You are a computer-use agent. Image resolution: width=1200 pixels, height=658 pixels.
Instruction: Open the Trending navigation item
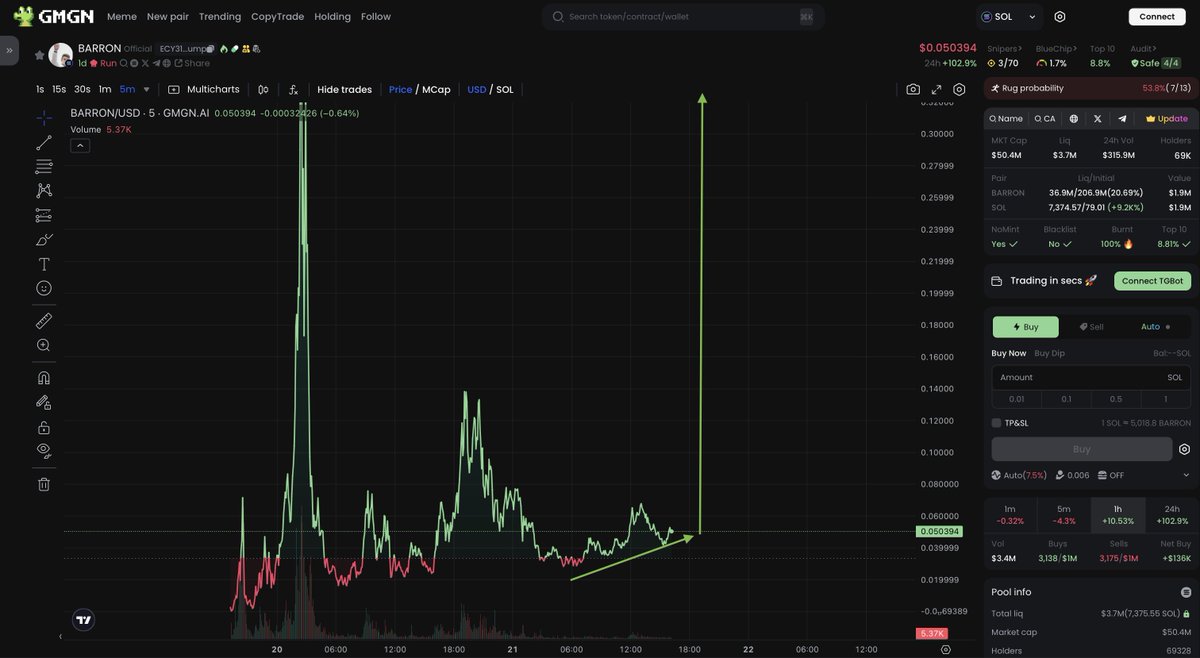point(220,16)
